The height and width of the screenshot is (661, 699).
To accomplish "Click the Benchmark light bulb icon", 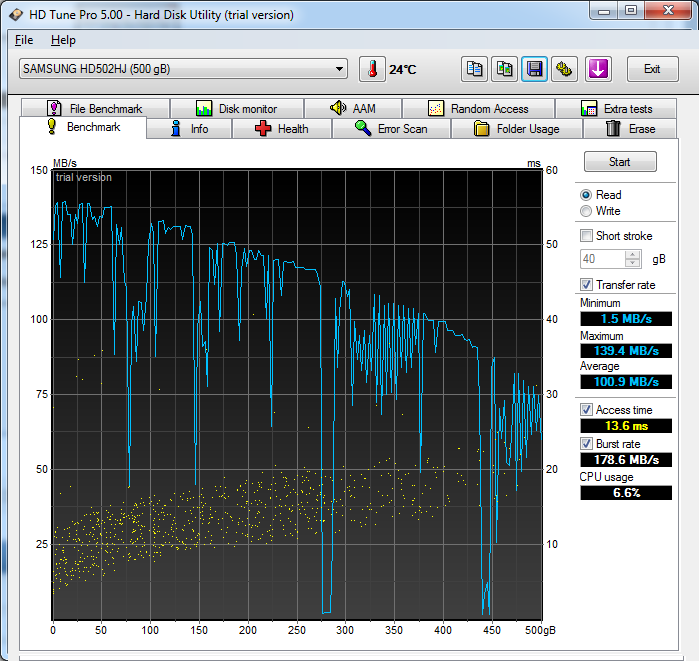I will (x=52, y=127).
